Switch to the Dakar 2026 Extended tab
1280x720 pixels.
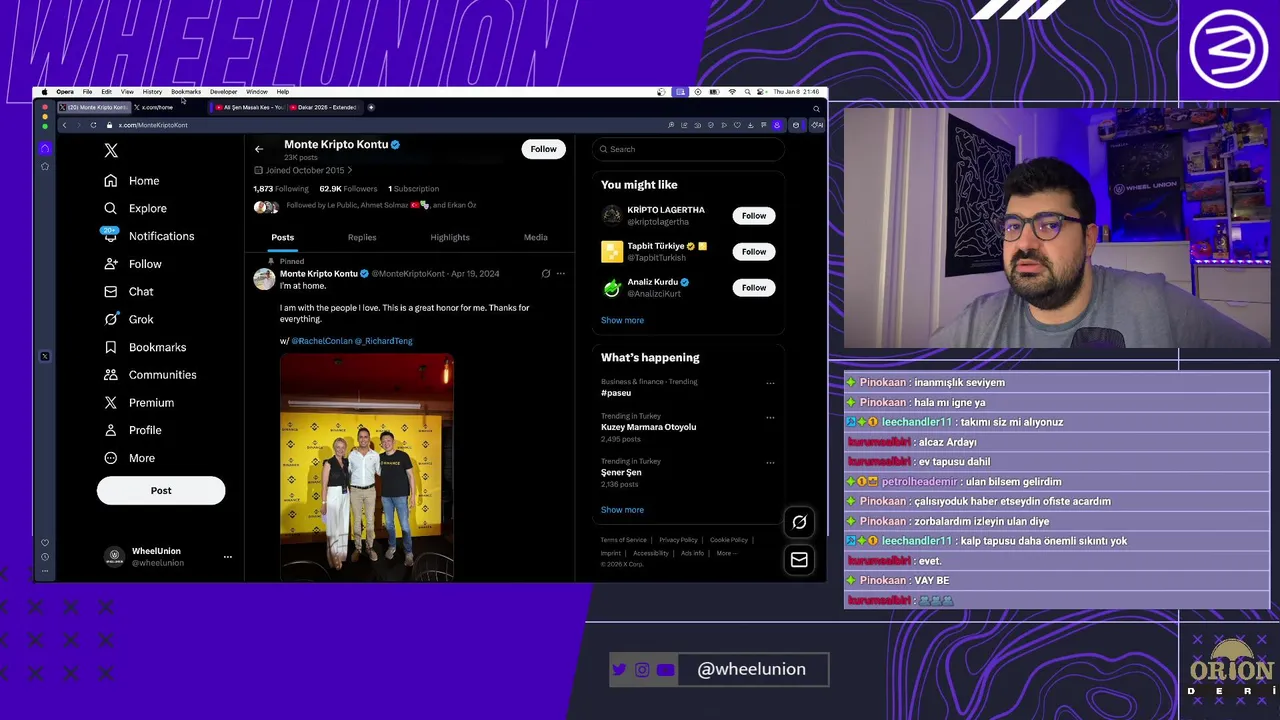pyautogui.click(x=323, y=107)
